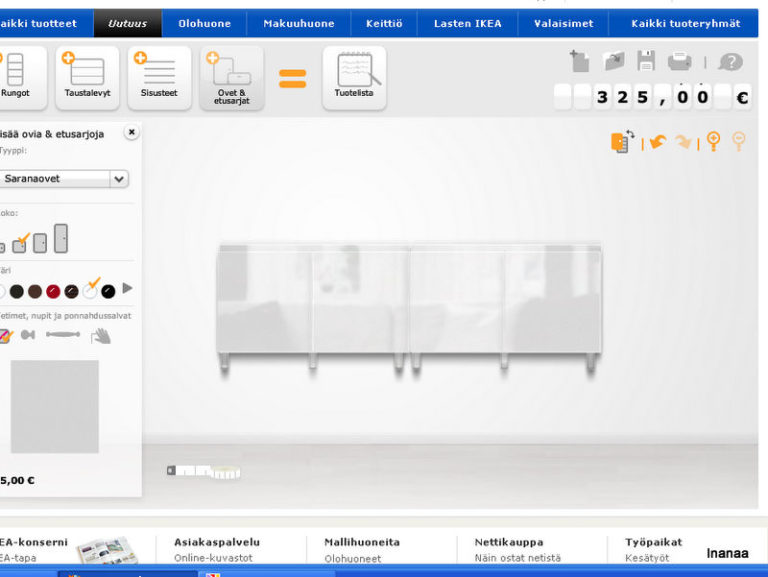
Task: Open the Valaisimet menu
Action: (x=563, y=23)
